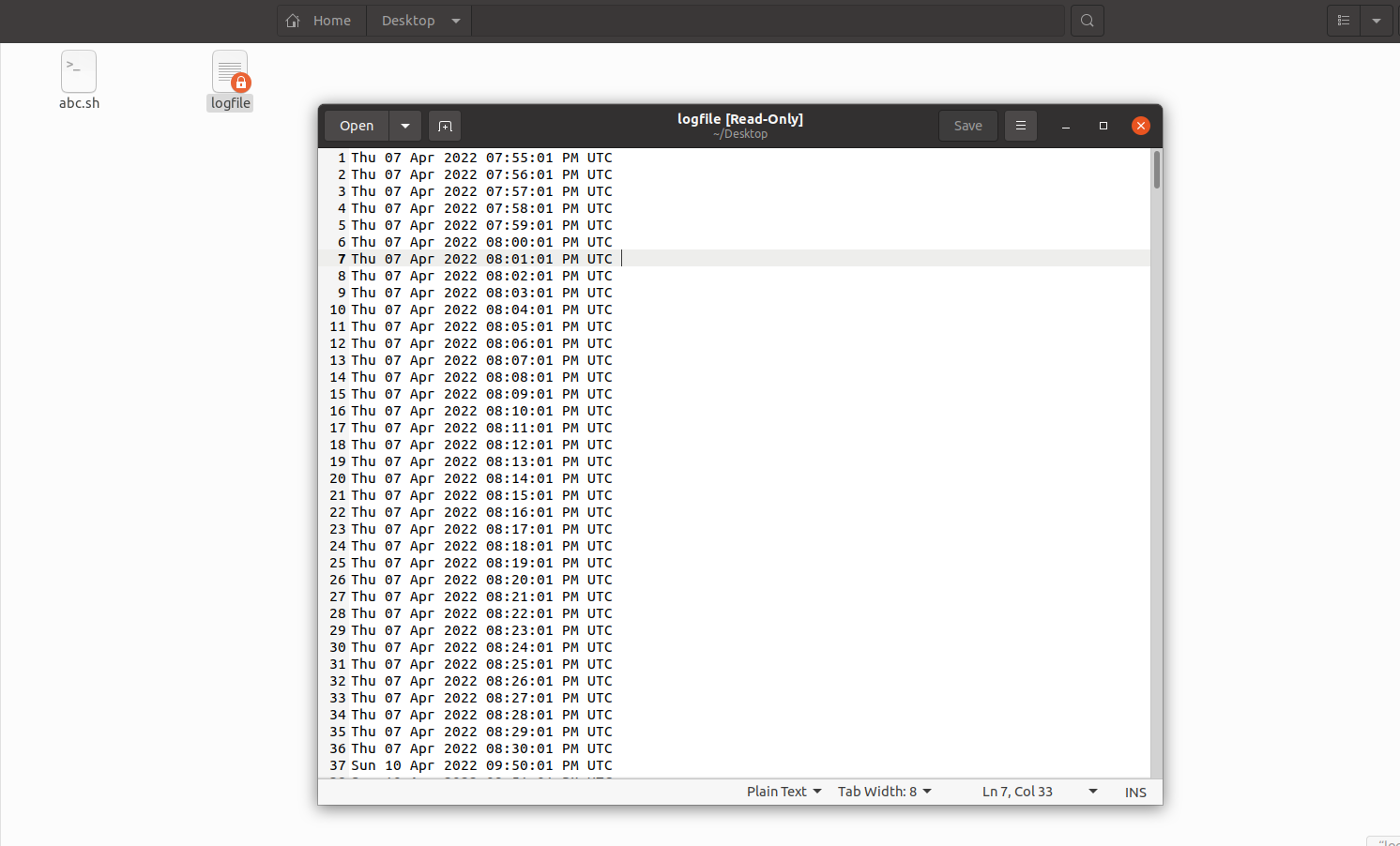1400x846 pixels.
Task: Click the Home icon in path bar
Action: pyautogui.click(x=294, y=21)
